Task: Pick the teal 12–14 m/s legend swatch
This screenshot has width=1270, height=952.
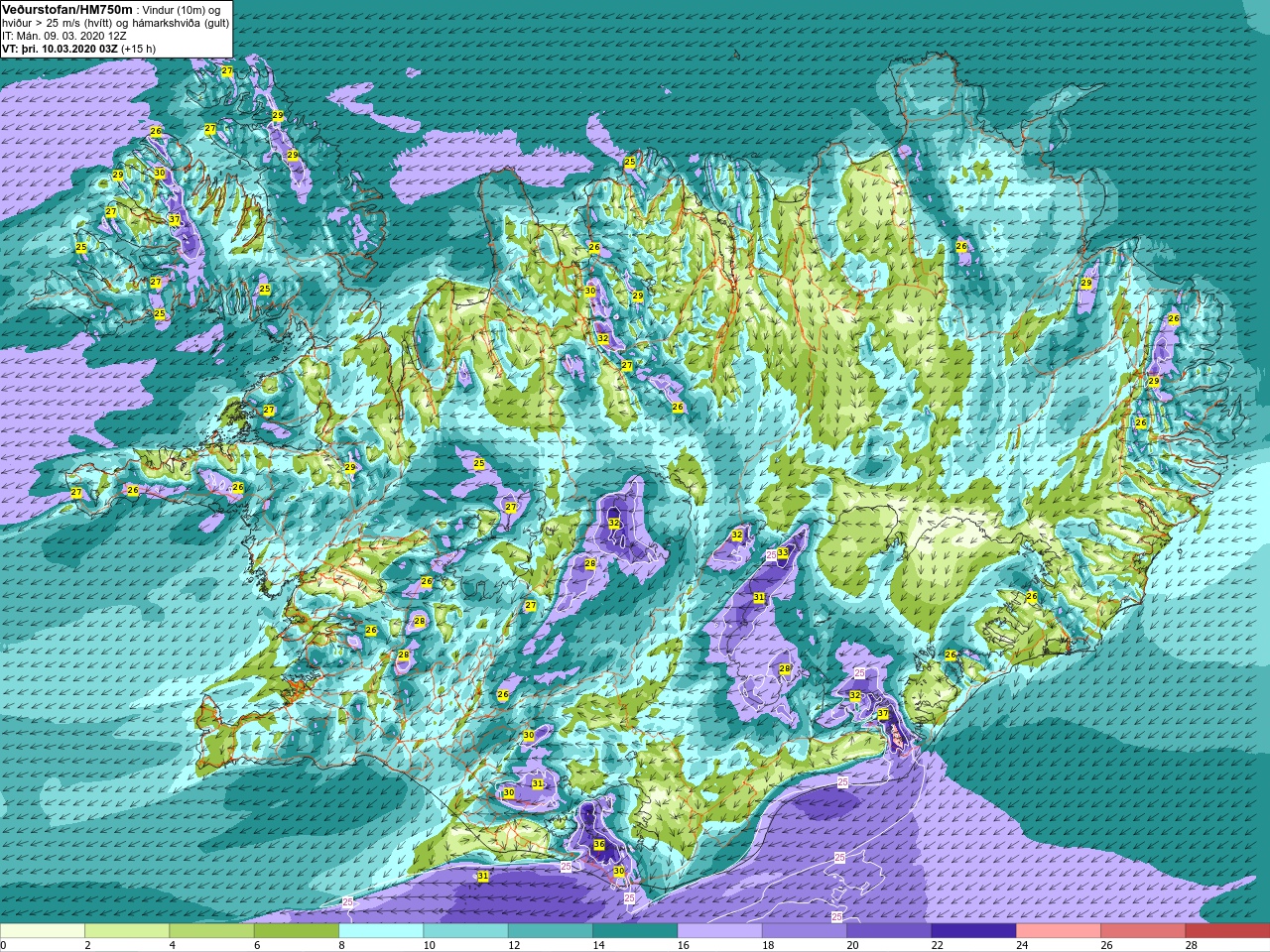Action: pos(551,931)
